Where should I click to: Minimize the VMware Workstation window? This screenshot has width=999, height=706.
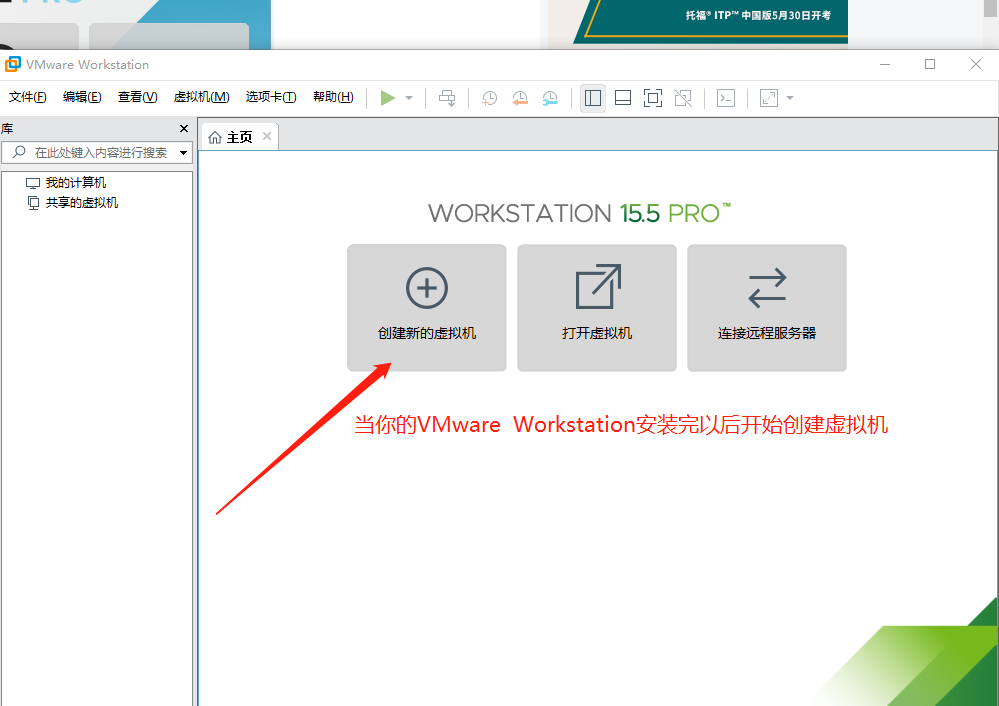885,64
